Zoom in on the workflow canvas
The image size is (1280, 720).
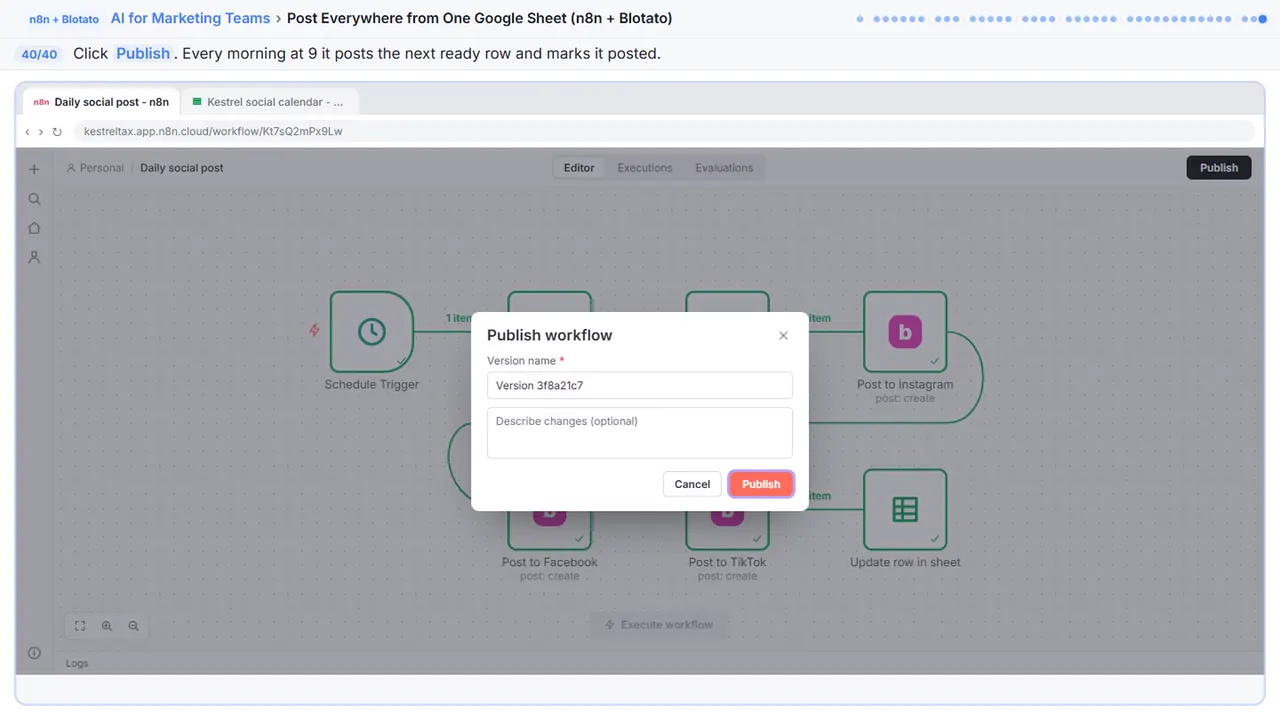point(107,626)
